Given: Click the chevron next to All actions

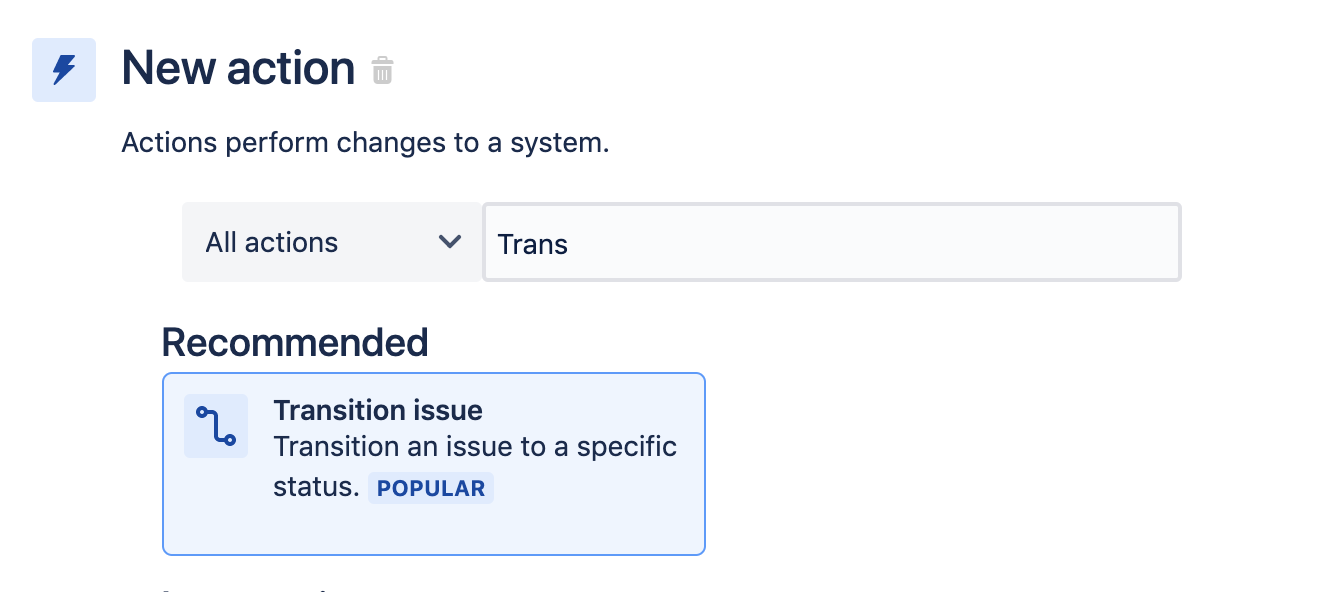Looking at the screenshot, I should point(450,242).
